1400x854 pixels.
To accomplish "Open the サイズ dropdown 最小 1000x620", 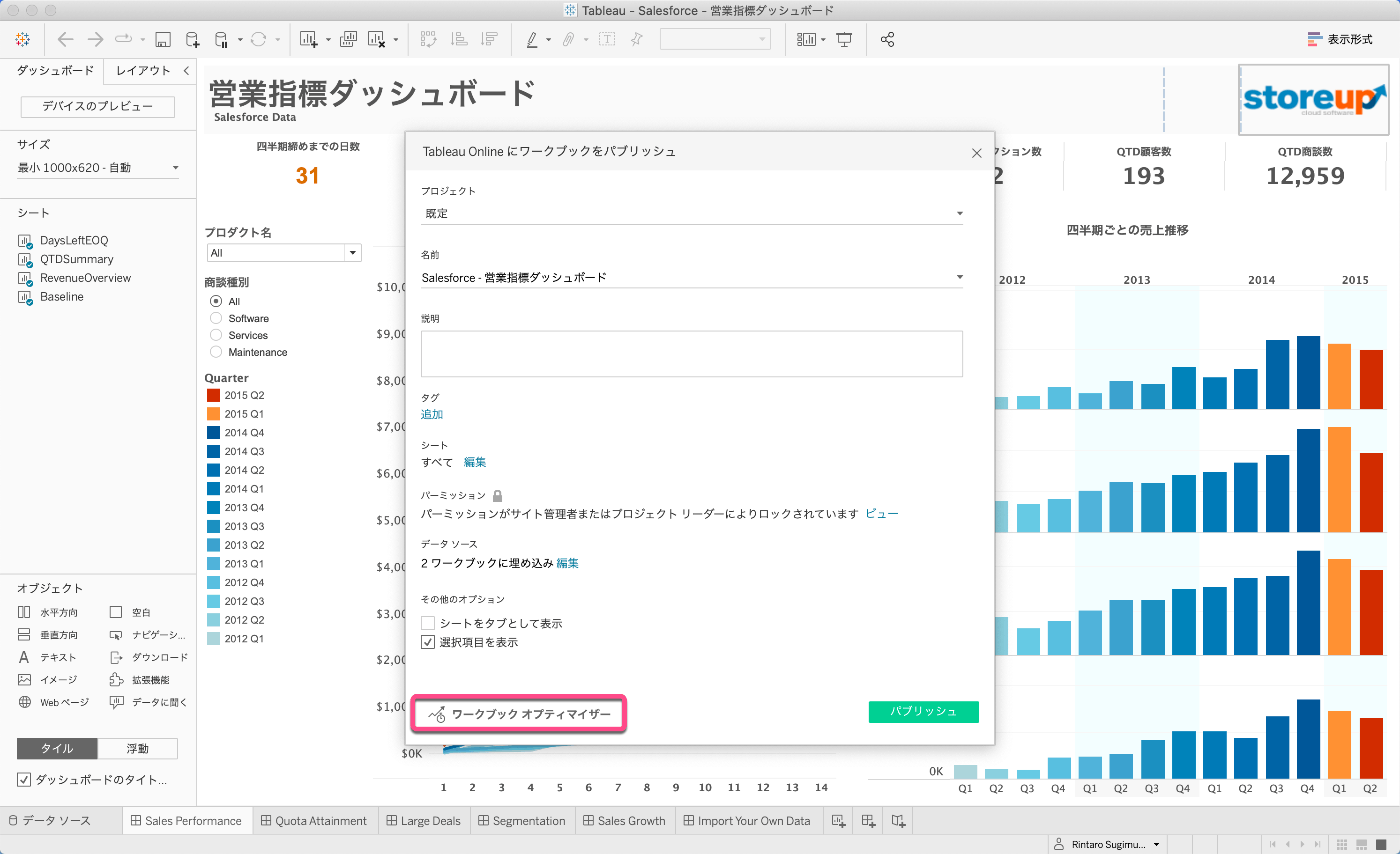I will 98,168.
